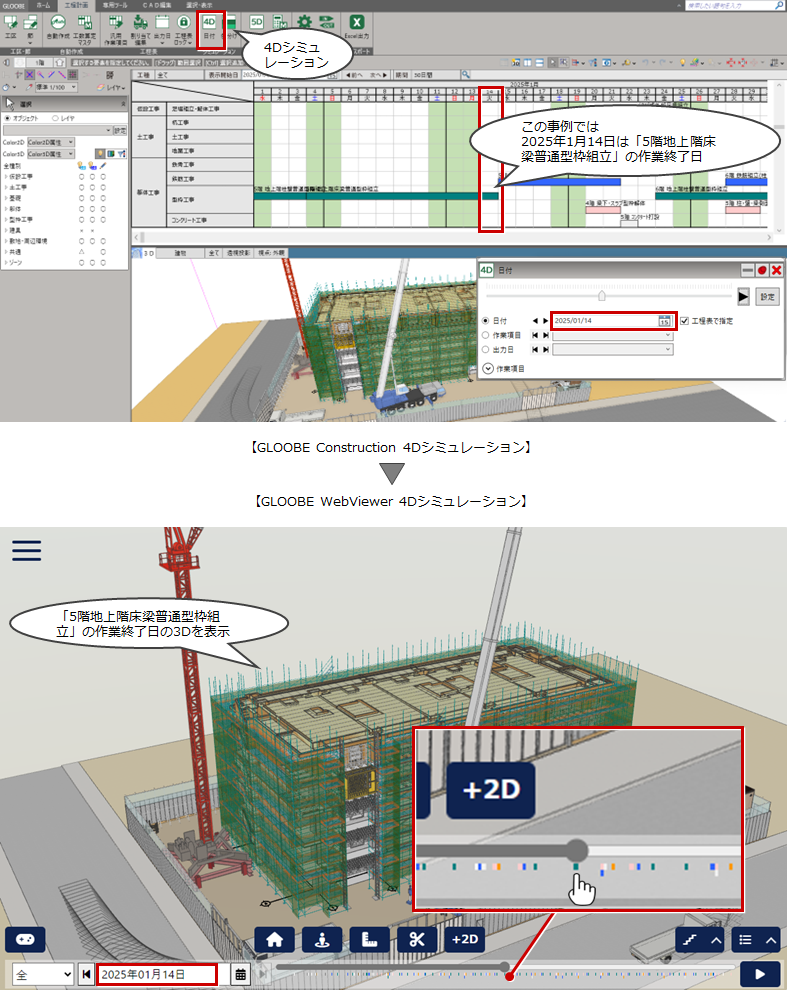
Task: Click the 3D view tab label
Action: pyautogui.click(x=148, y=253)
